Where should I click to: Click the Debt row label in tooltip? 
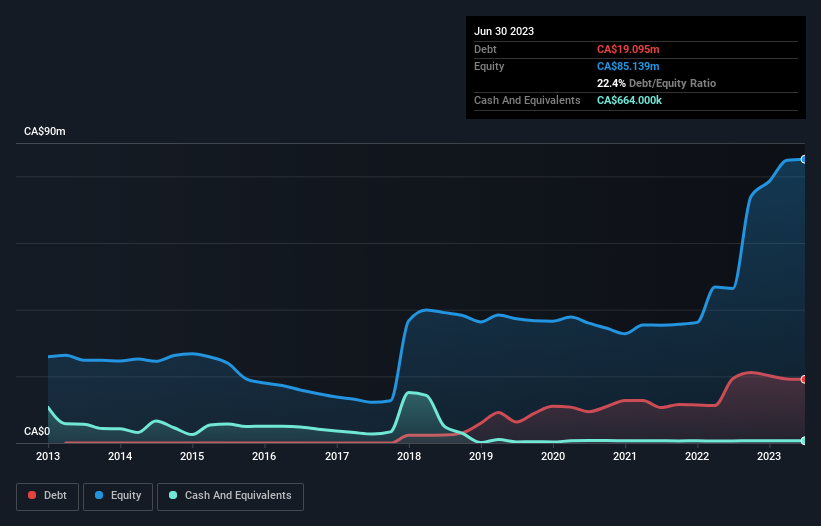pyautogui.click(x=485, y=49)
